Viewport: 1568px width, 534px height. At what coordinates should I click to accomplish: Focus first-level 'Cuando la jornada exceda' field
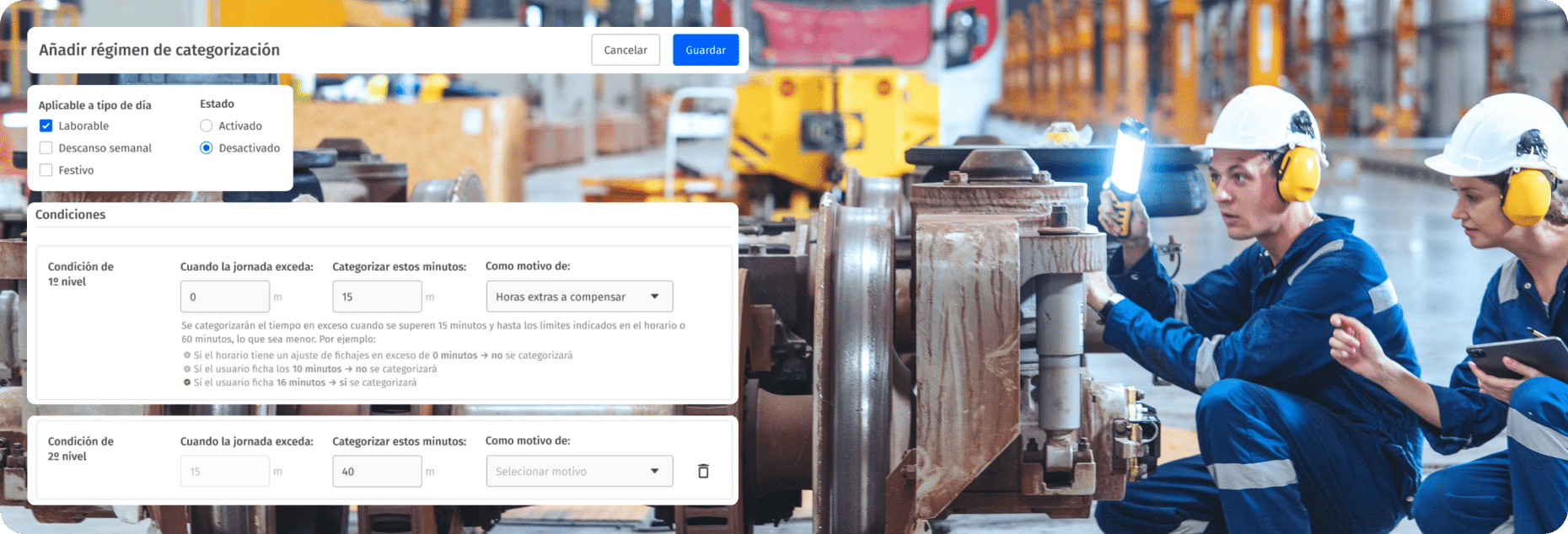(224, 297)
